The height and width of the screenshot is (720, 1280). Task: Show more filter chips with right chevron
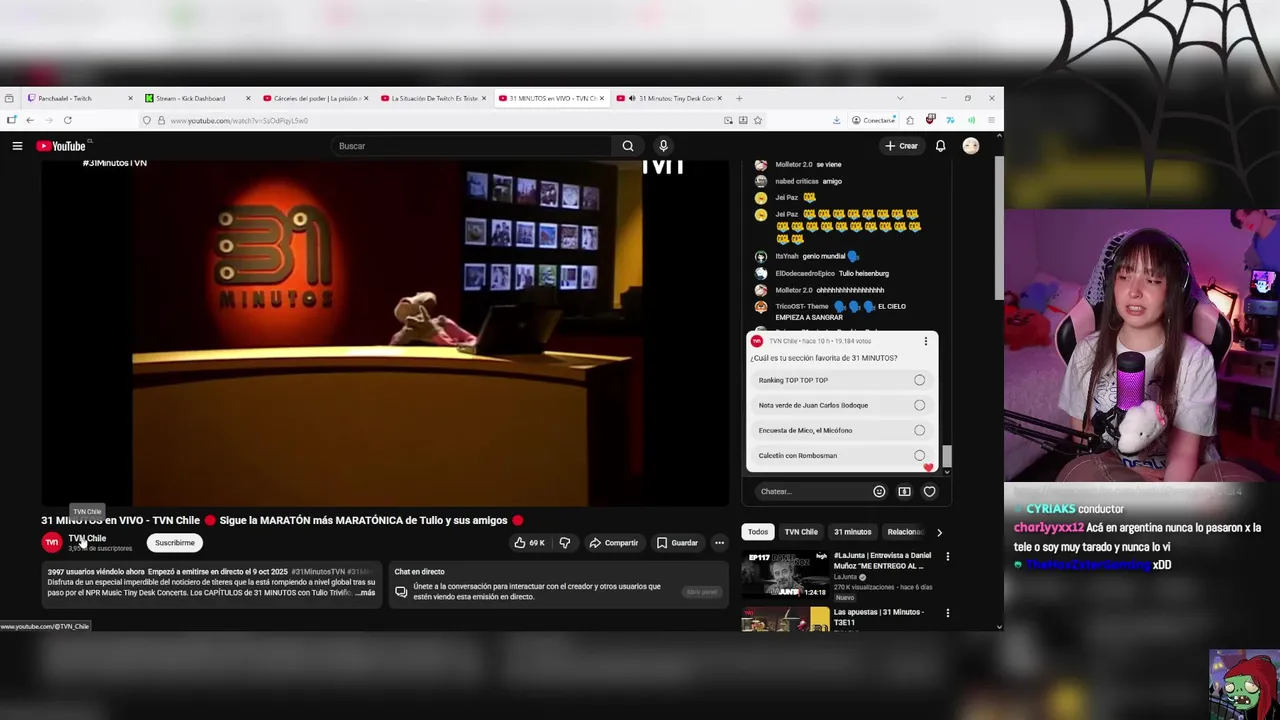point(939,532)
